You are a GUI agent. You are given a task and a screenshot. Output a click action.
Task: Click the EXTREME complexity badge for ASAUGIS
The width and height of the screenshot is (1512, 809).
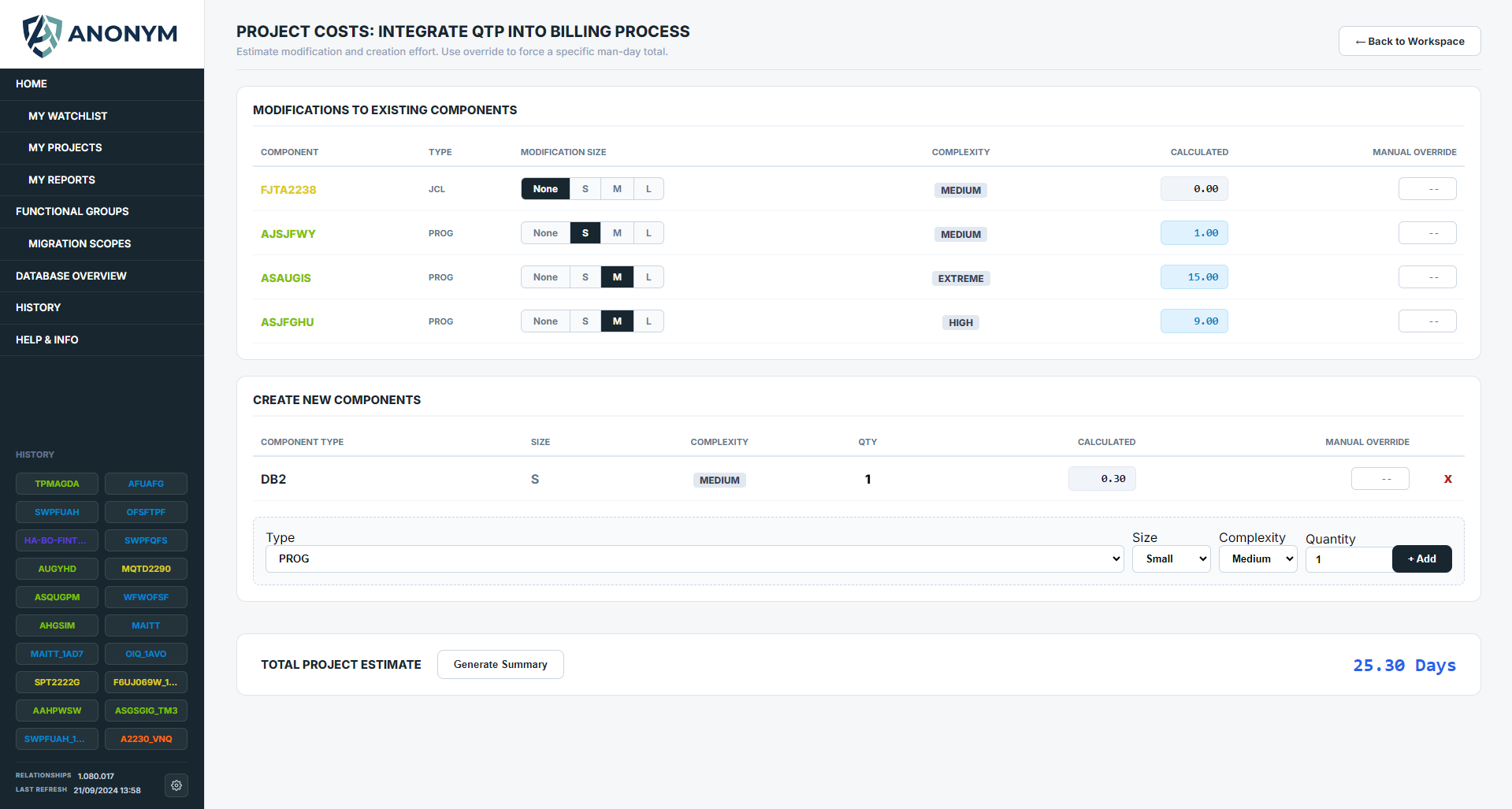(960, 278)
